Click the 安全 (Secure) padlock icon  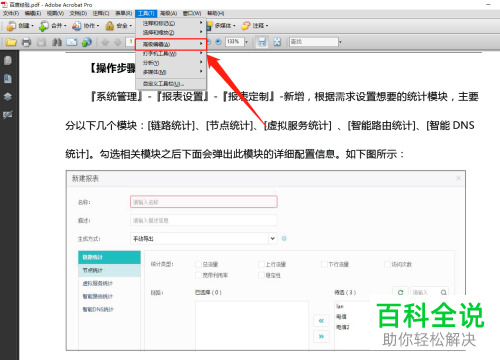[110, 26]
